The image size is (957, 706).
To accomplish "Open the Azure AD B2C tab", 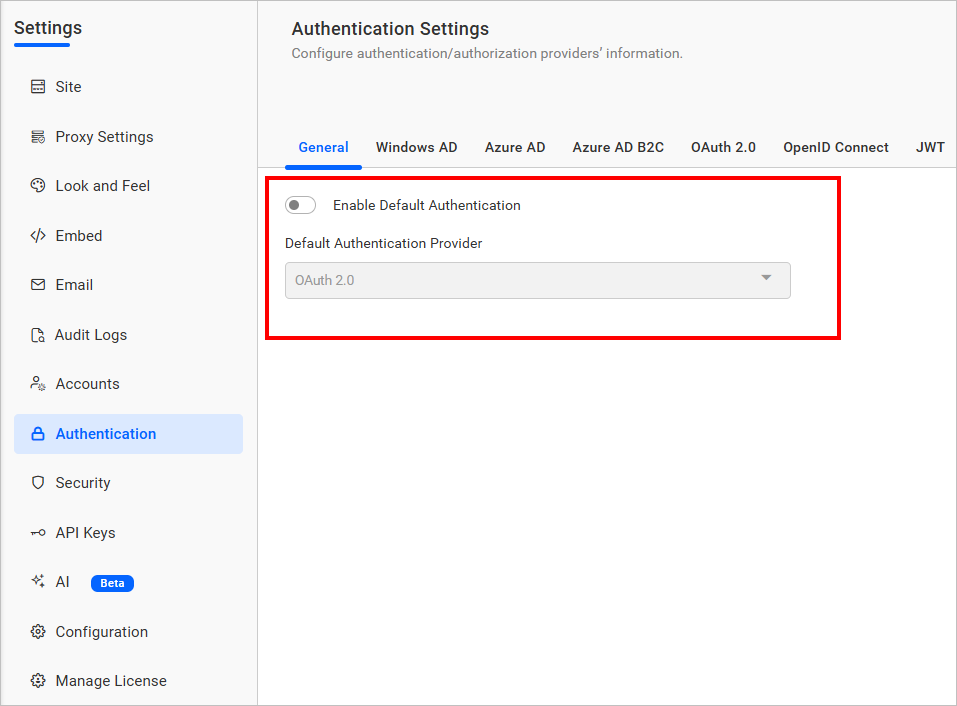I will (x=617, y=147).
